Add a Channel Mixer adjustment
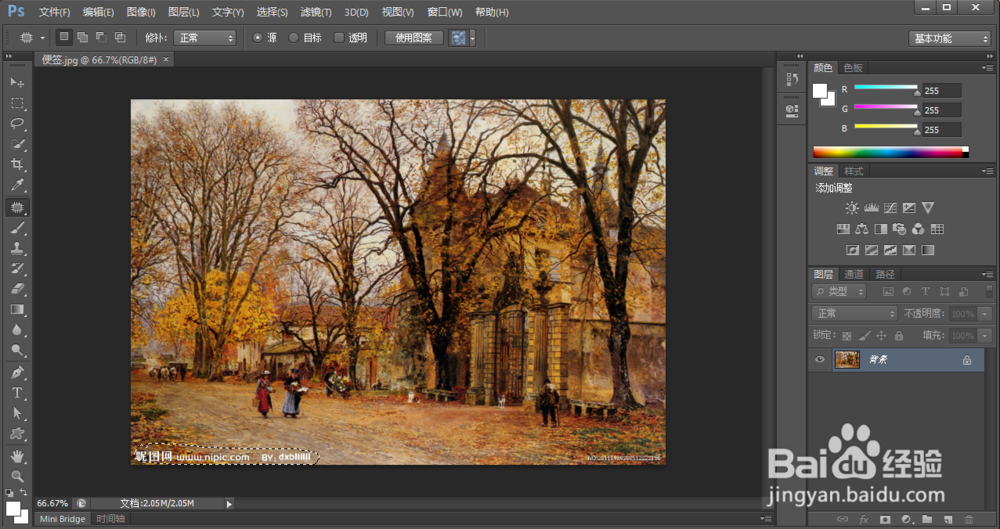1000x529 pixels. (x=918, y=228)
